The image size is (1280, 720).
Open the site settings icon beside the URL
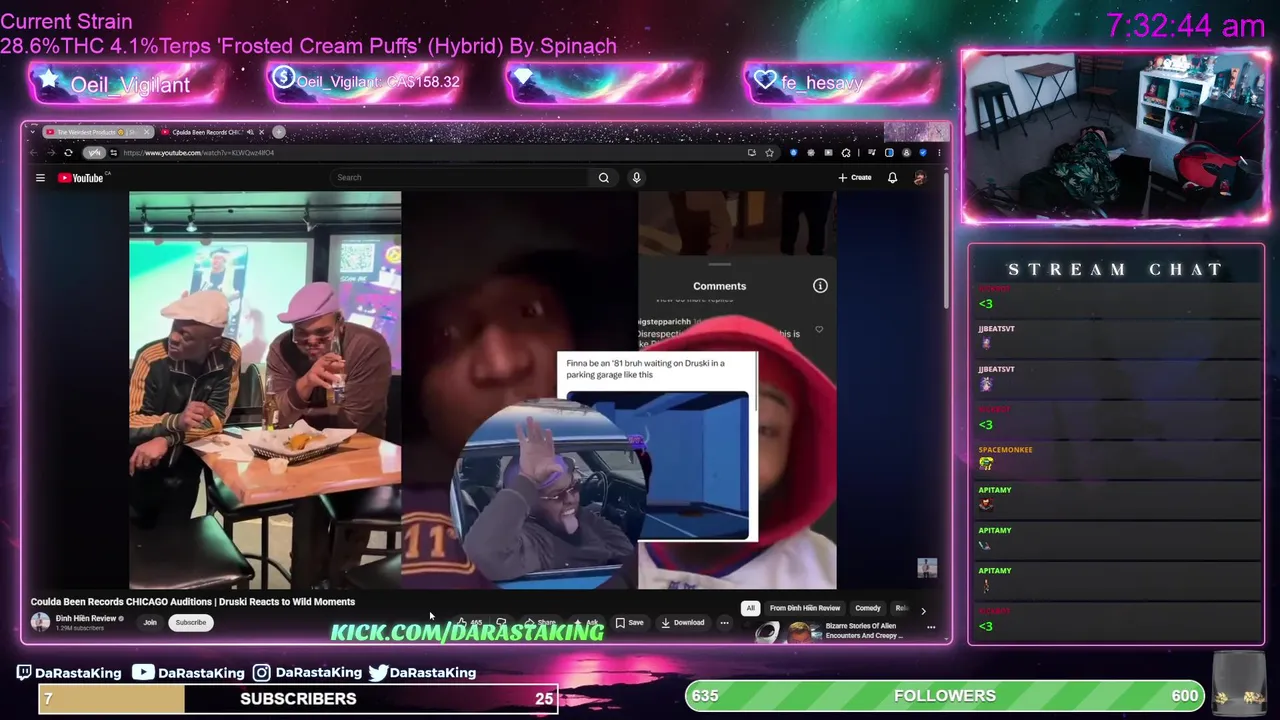(114, 153)
